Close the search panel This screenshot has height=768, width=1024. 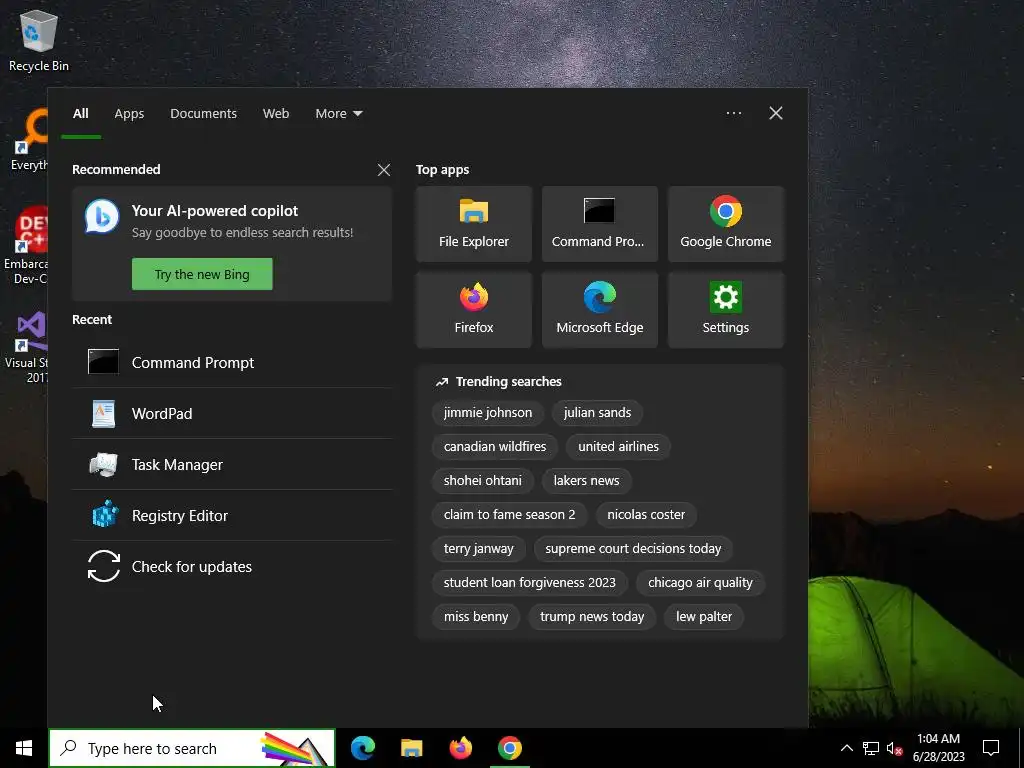pyautogui.click(x=776, y=113)
